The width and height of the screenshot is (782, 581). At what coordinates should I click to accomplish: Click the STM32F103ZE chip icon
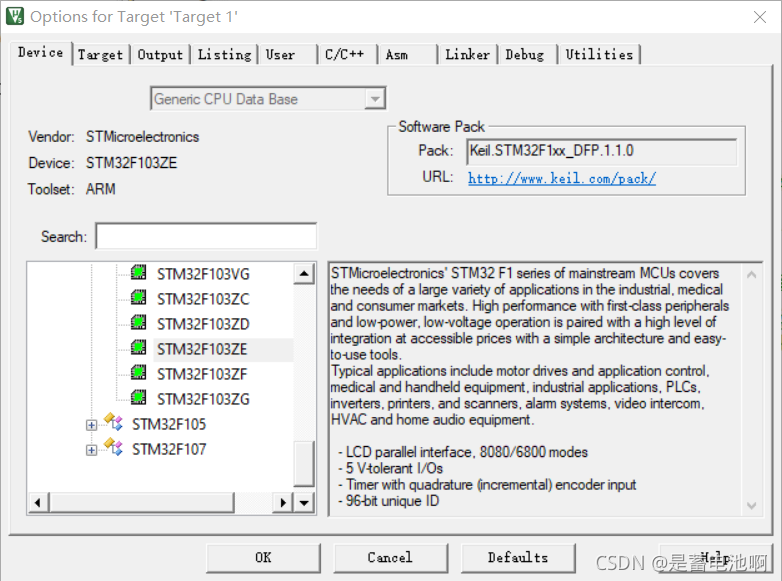pos(139,348)
